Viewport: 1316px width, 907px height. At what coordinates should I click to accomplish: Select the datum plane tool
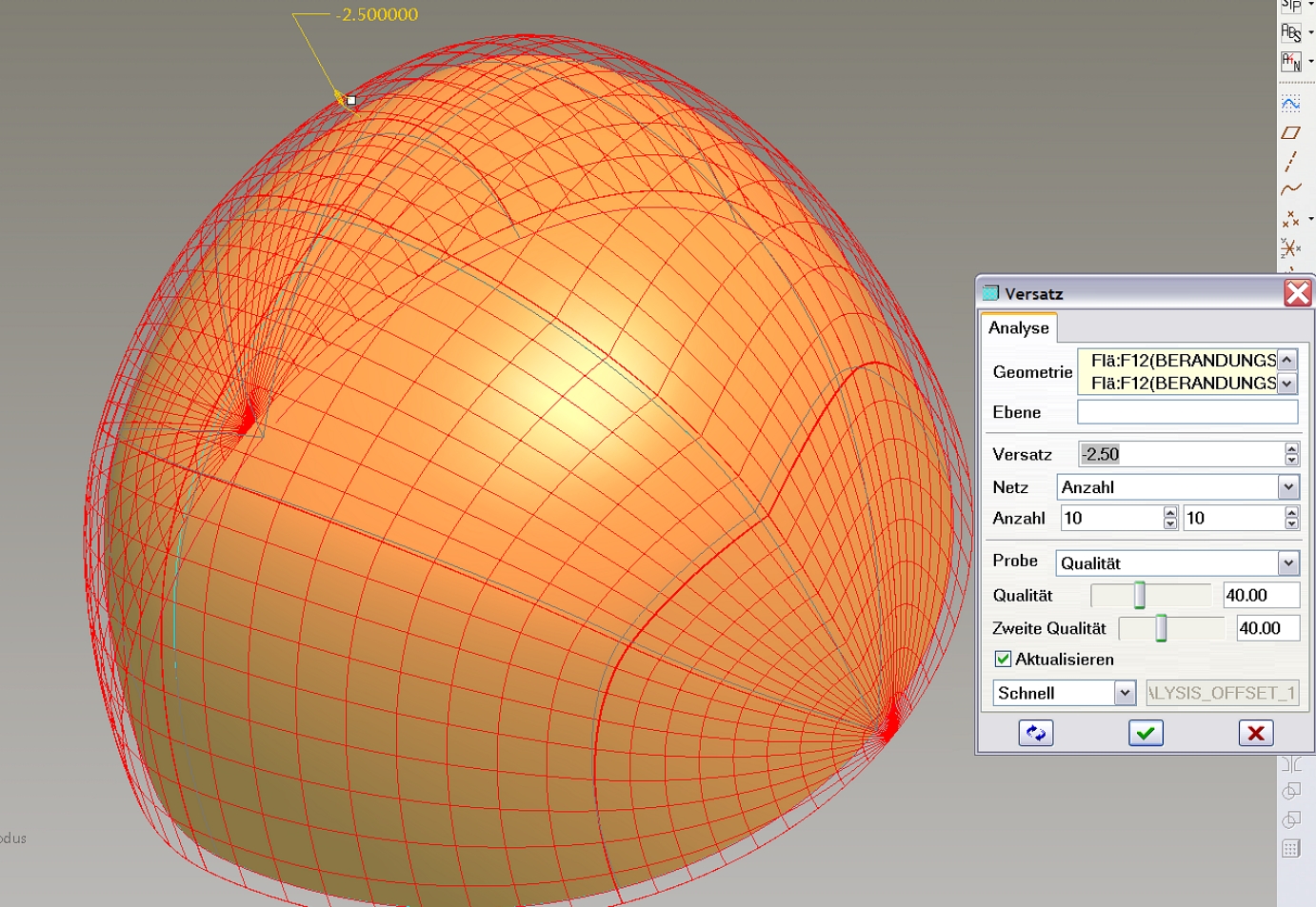coord(1290,132)
